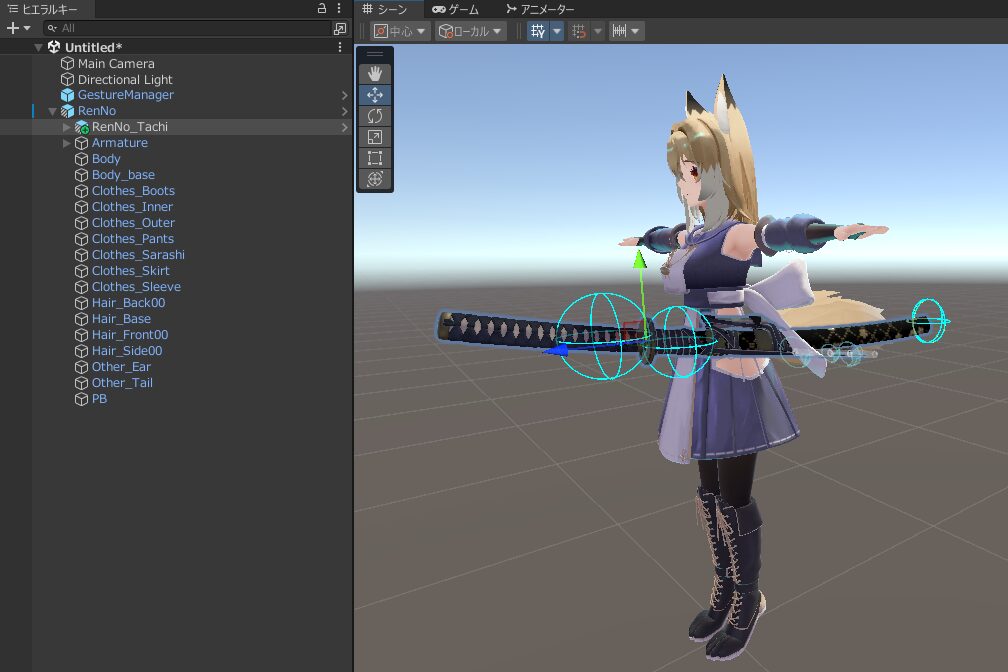Expand the Armature object

click(67, 143)
